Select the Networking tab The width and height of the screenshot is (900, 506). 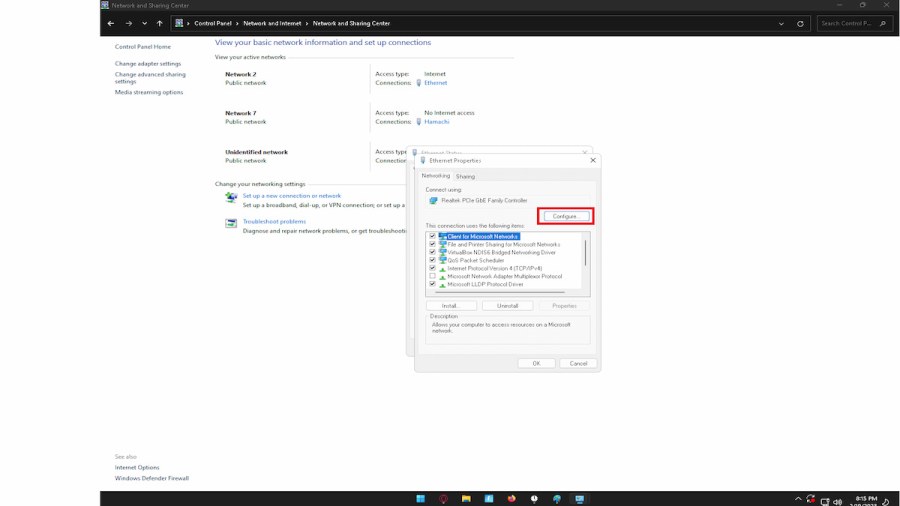coord(436,176)
